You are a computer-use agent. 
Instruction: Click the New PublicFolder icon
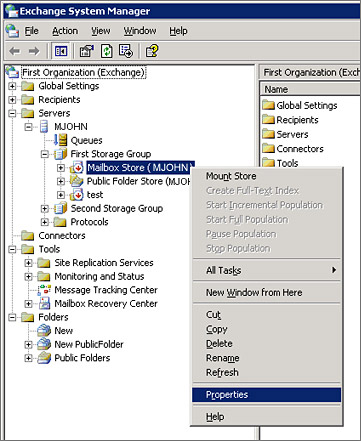pyautogui.click(x=44, y=344)
